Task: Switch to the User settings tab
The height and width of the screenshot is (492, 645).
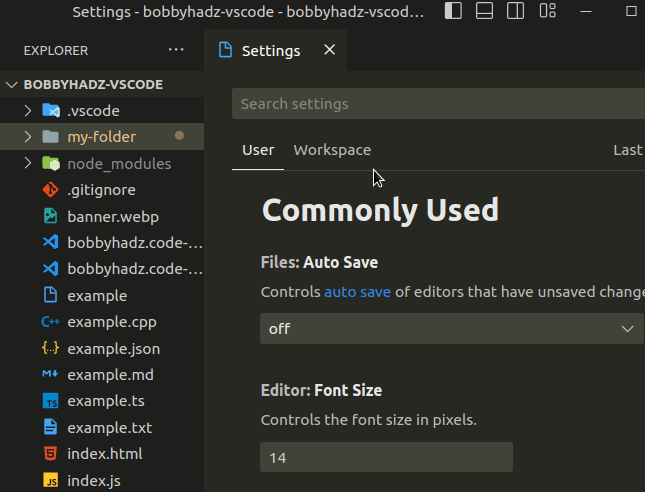Action: point(258,150)
